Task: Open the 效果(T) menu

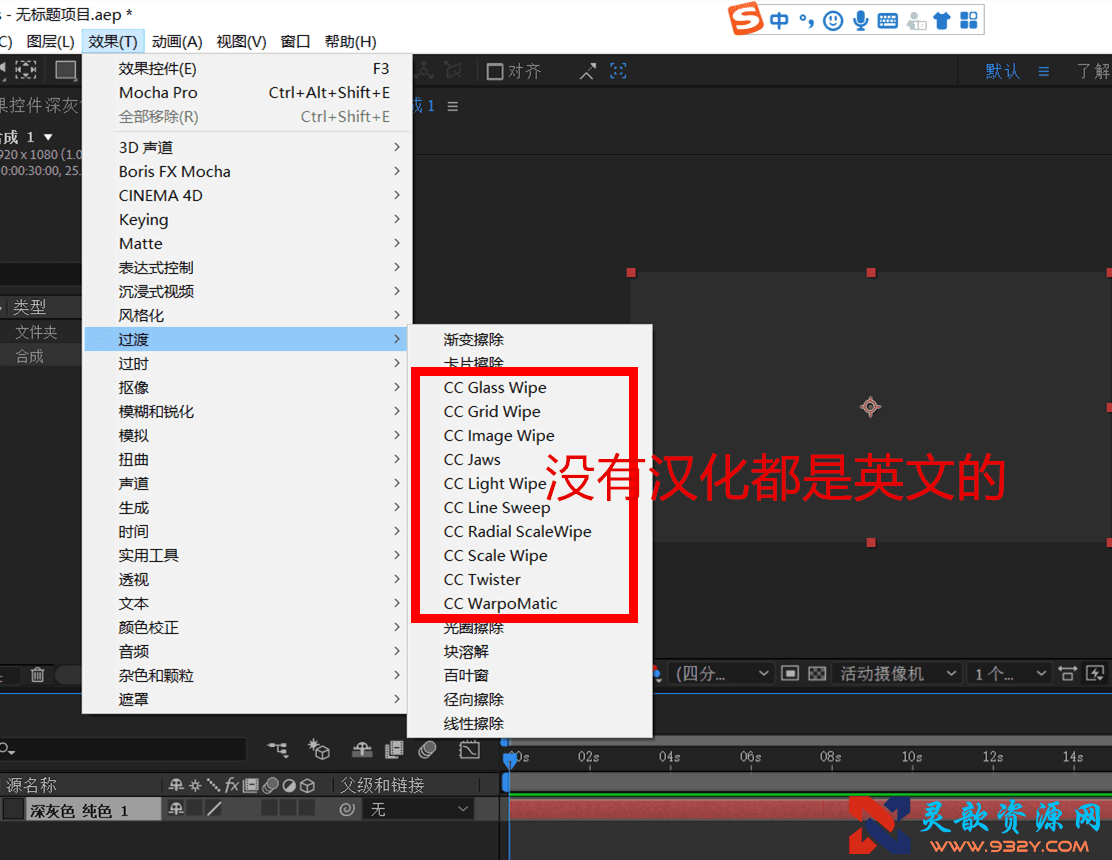Action: point(113,41)
